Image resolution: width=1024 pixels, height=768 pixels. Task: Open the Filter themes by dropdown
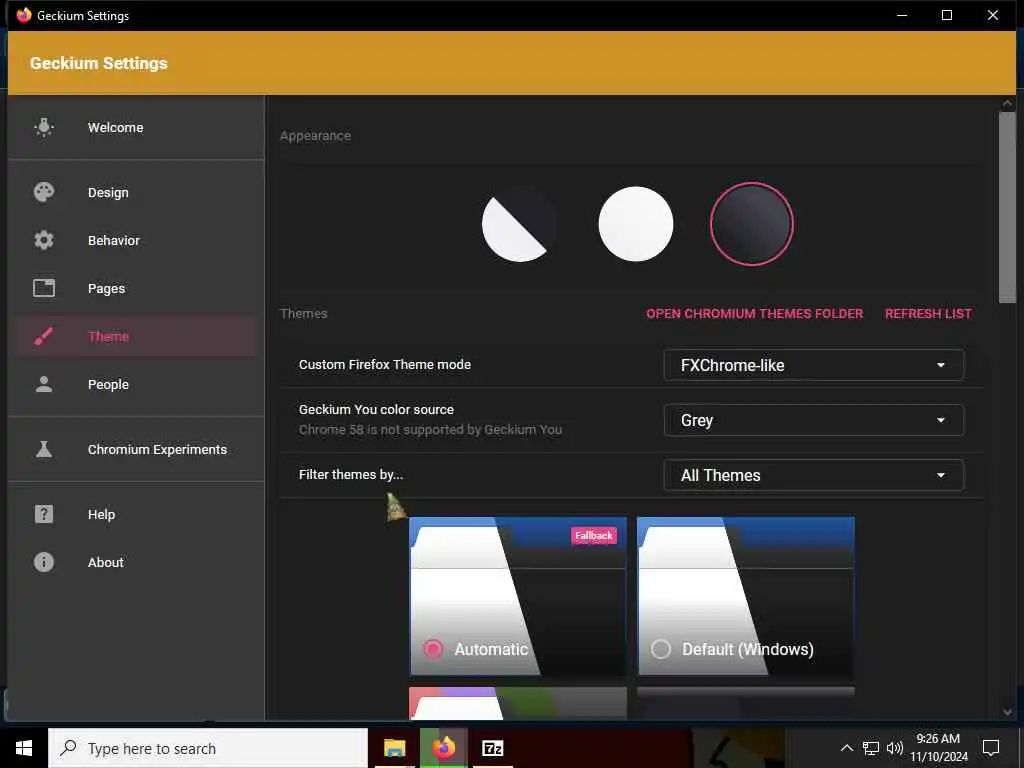point(814,475)
